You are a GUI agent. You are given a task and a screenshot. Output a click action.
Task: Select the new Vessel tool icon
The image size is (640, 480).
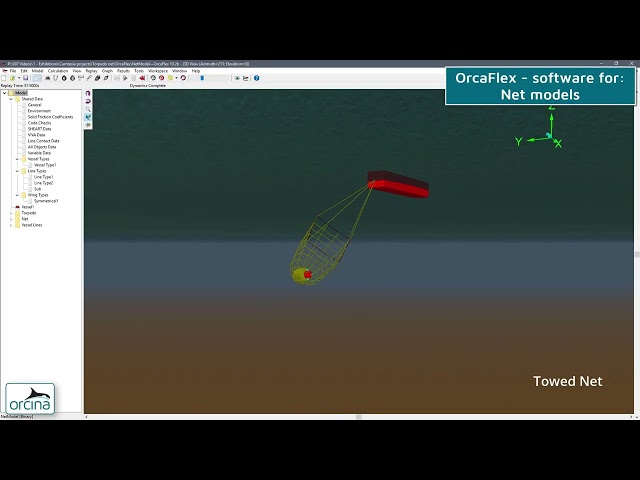coord(47,78)
